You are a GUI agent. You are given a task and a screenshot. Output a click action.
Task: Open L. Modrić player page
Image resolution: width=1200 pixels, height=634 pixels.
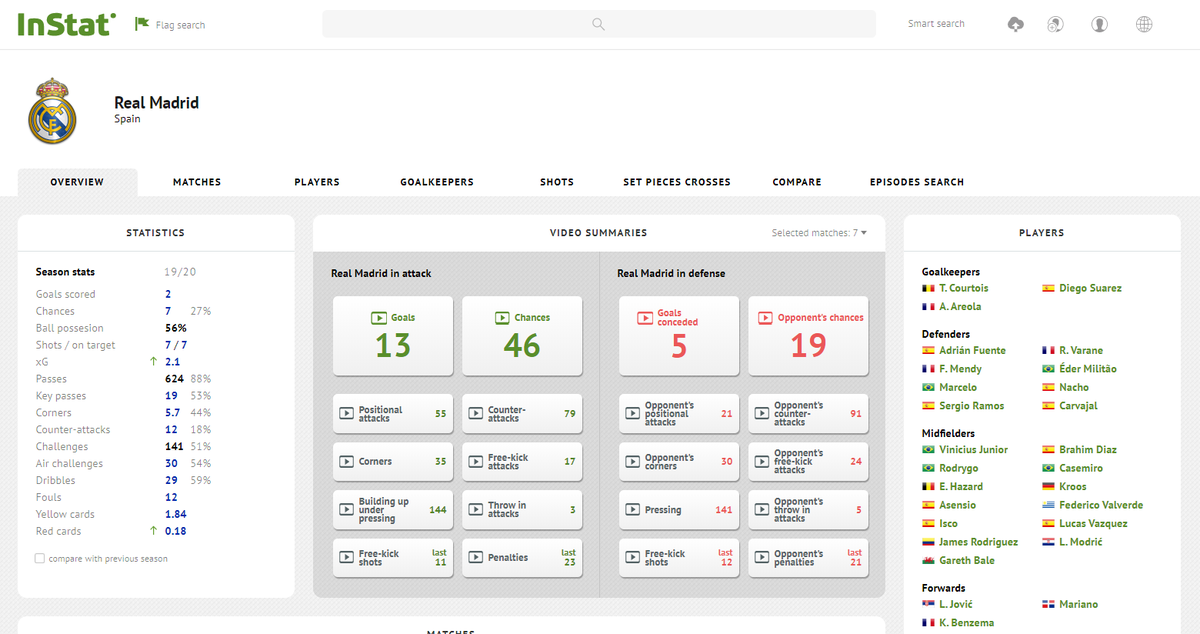click(1079, 542)
